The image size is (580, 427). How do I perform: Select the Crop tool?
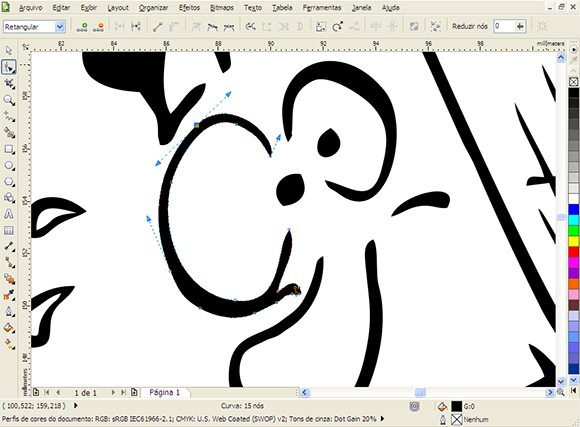(x=9, y=84)
